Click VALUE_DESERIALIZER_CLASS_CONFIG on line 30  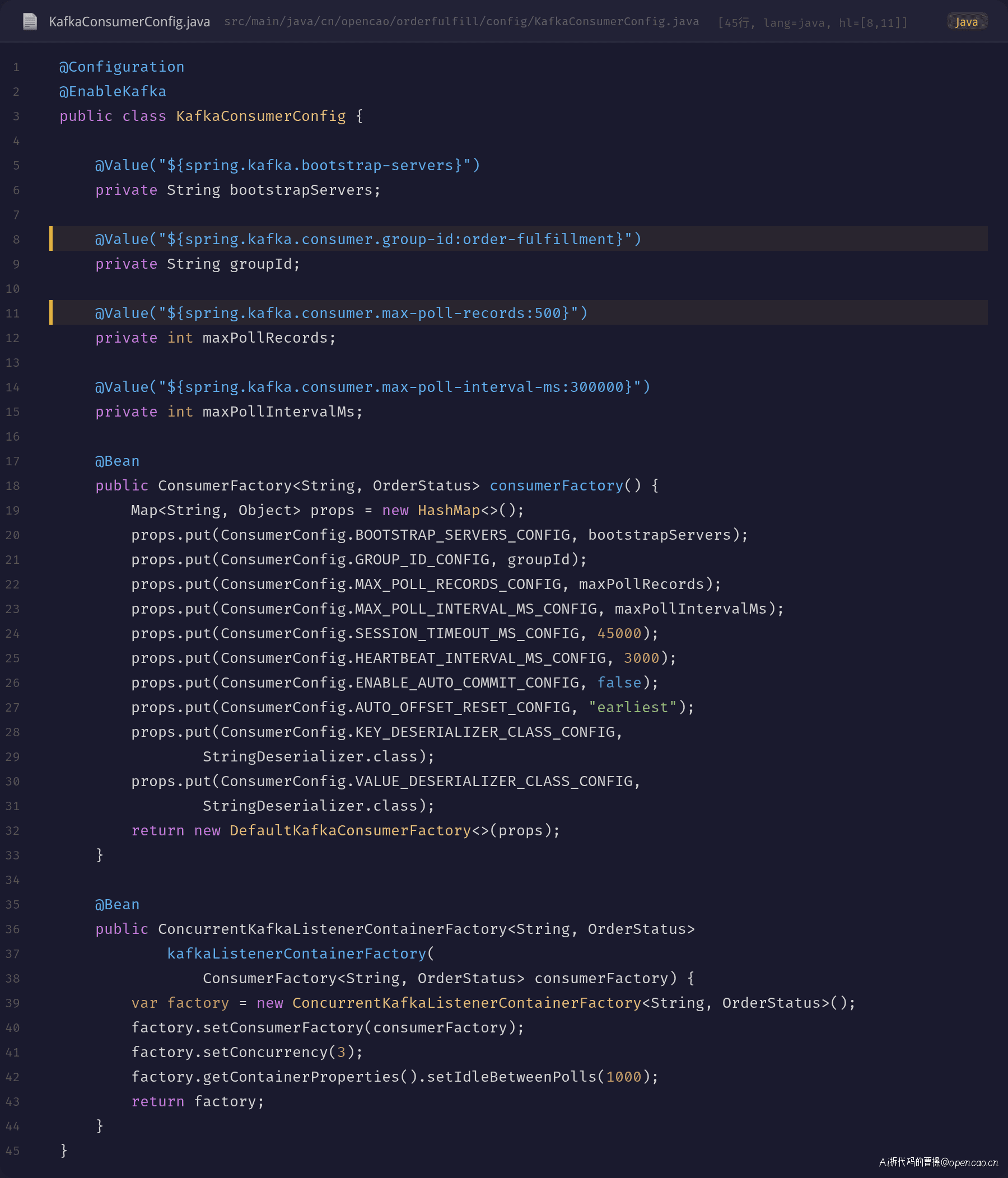point(494,781)
